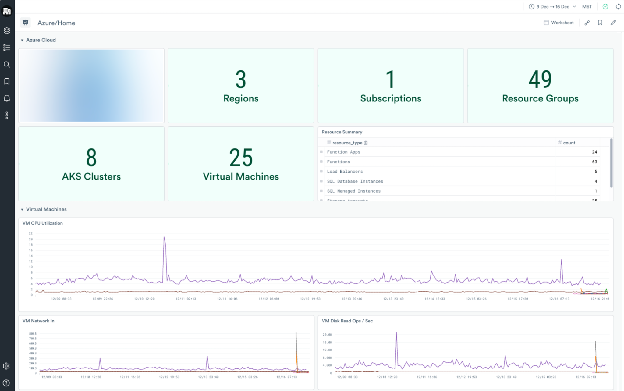Open the settings icon near the sidebar bottom
624x391 pixels.
click(6, 366)
